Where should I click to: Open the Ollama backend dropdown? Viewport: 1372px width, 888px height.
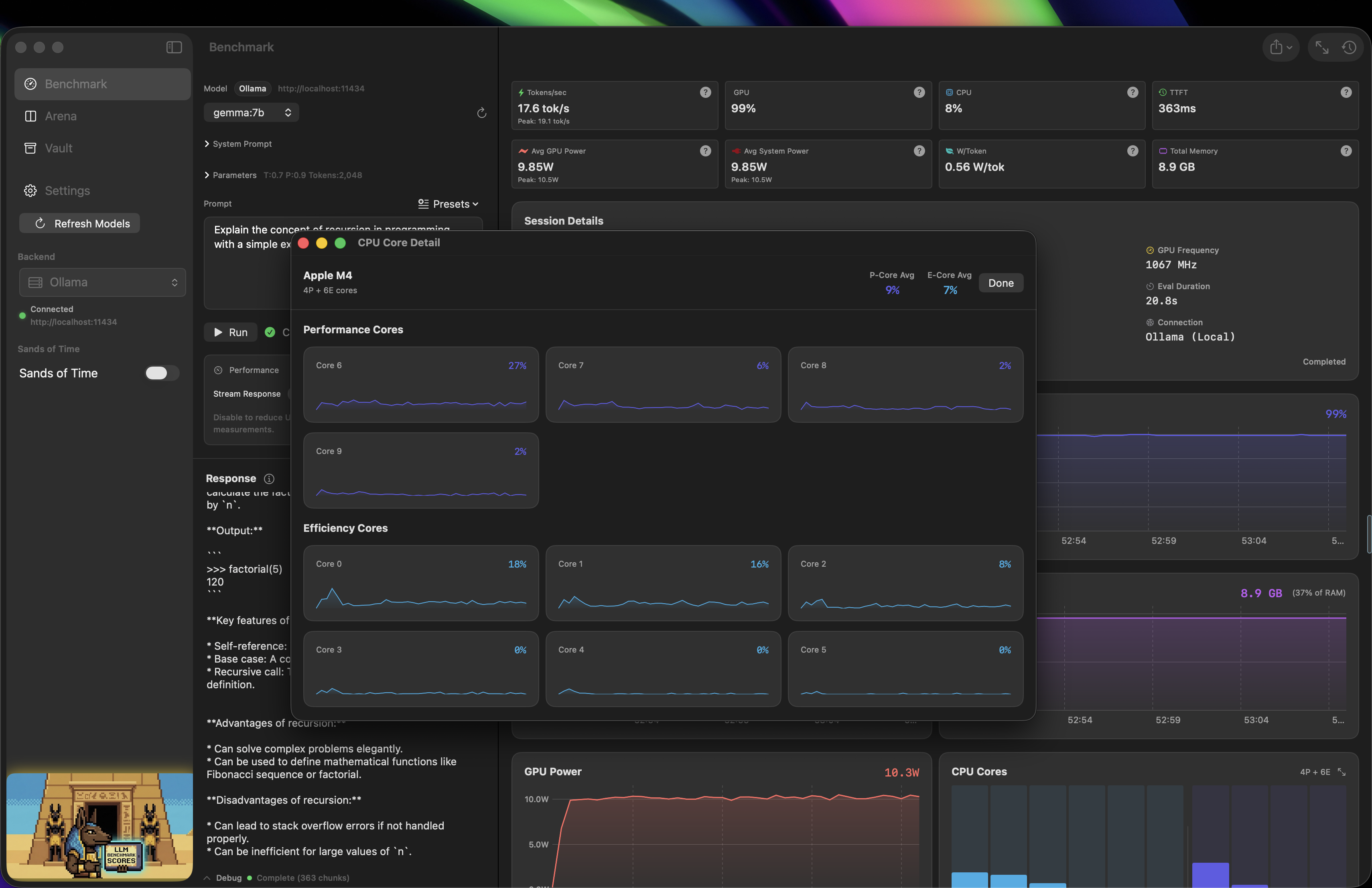pyautogui.click(x=103, y=282)
